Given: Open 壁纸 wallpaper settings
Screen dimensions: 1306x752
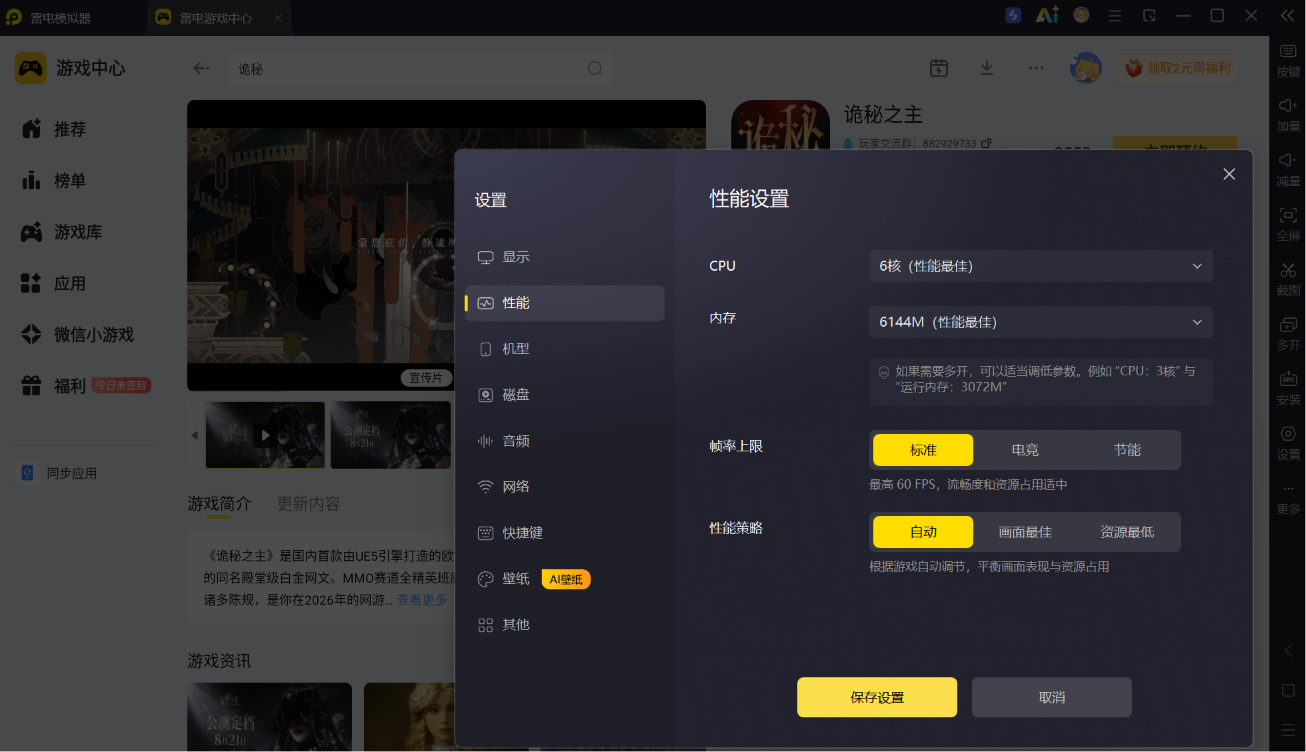Looking at the screenshot, I should 565,579.
